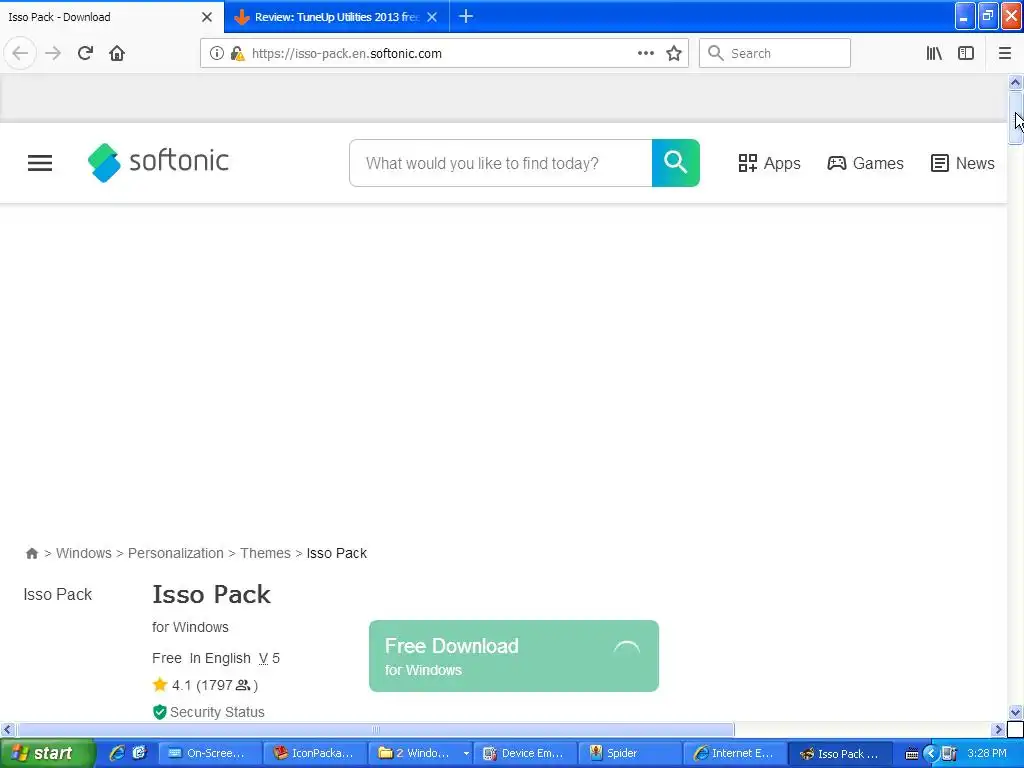Click the vertical scrollbar down arrow
The image size is (1024, 768).
(x=1016, y=712)
